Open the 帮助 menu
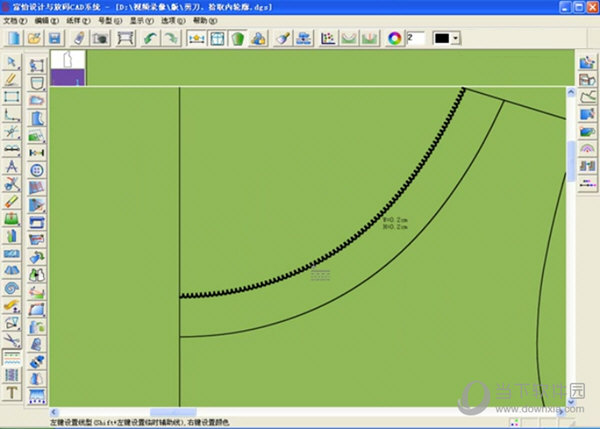The height and width of the screenshot is (429, 600). tap(203, 20)
